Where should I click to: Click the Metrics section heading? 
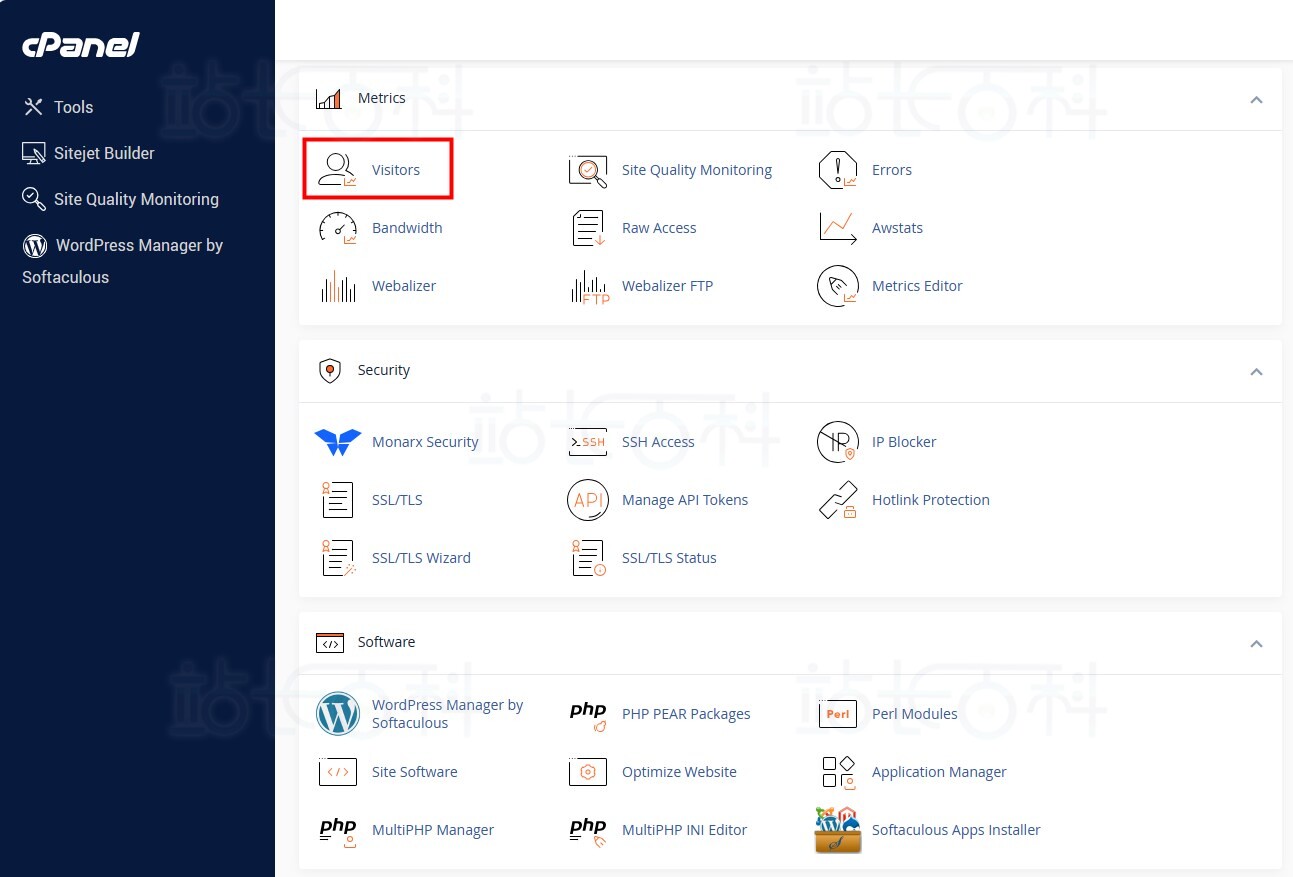[x=382, y=98]
